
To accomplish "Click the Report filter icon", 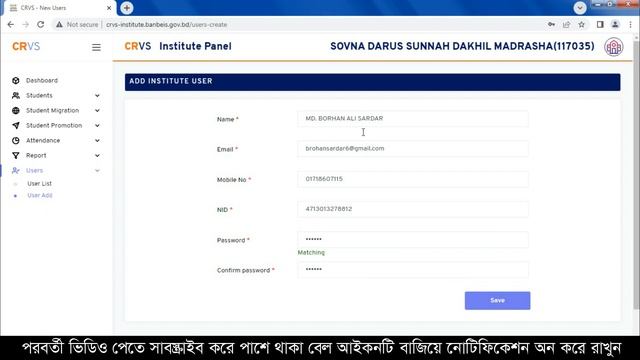I will (16, 156).
